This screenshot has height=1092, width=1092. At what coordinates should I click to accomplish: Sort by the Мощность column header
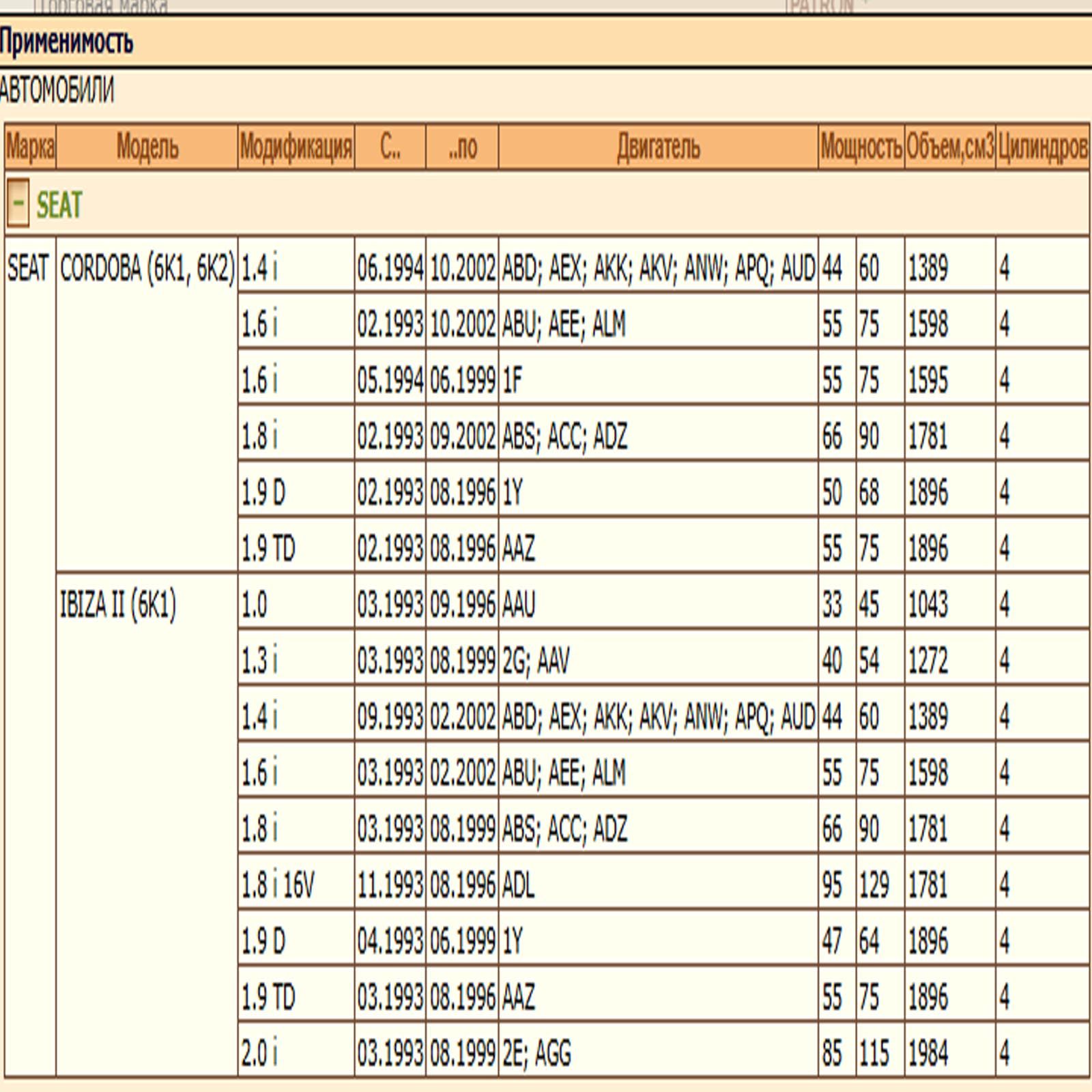click(861, 147)
